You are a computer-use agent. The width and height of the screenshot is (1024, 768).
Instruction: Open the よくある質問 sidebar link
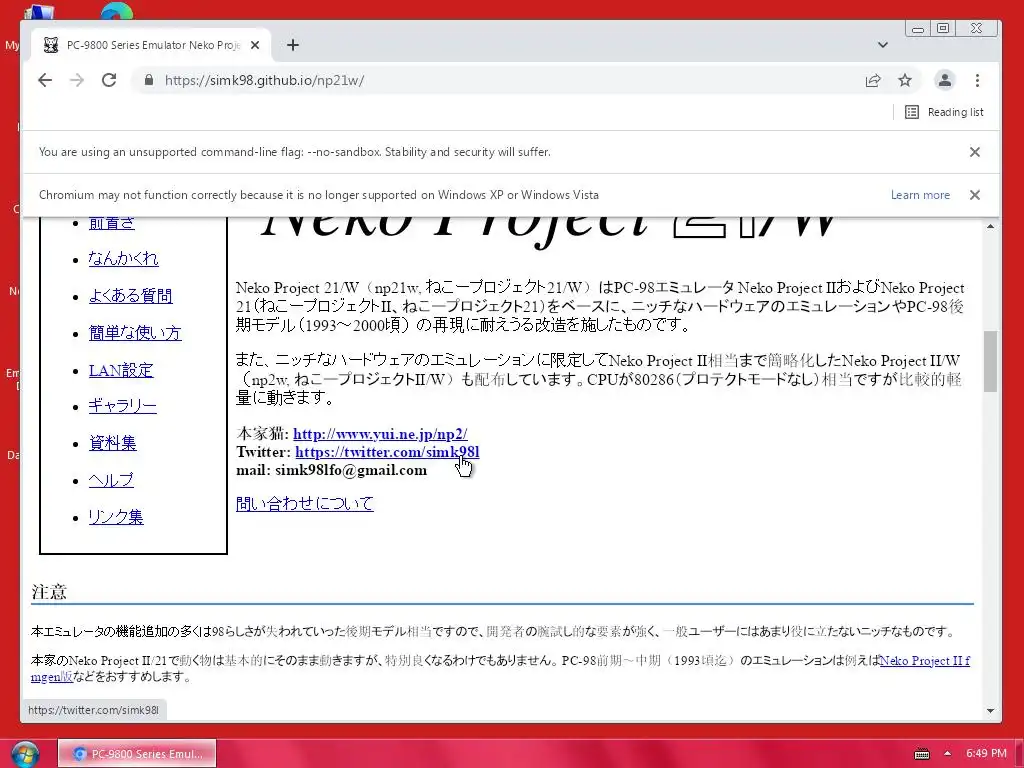click(x=131, y=296)
